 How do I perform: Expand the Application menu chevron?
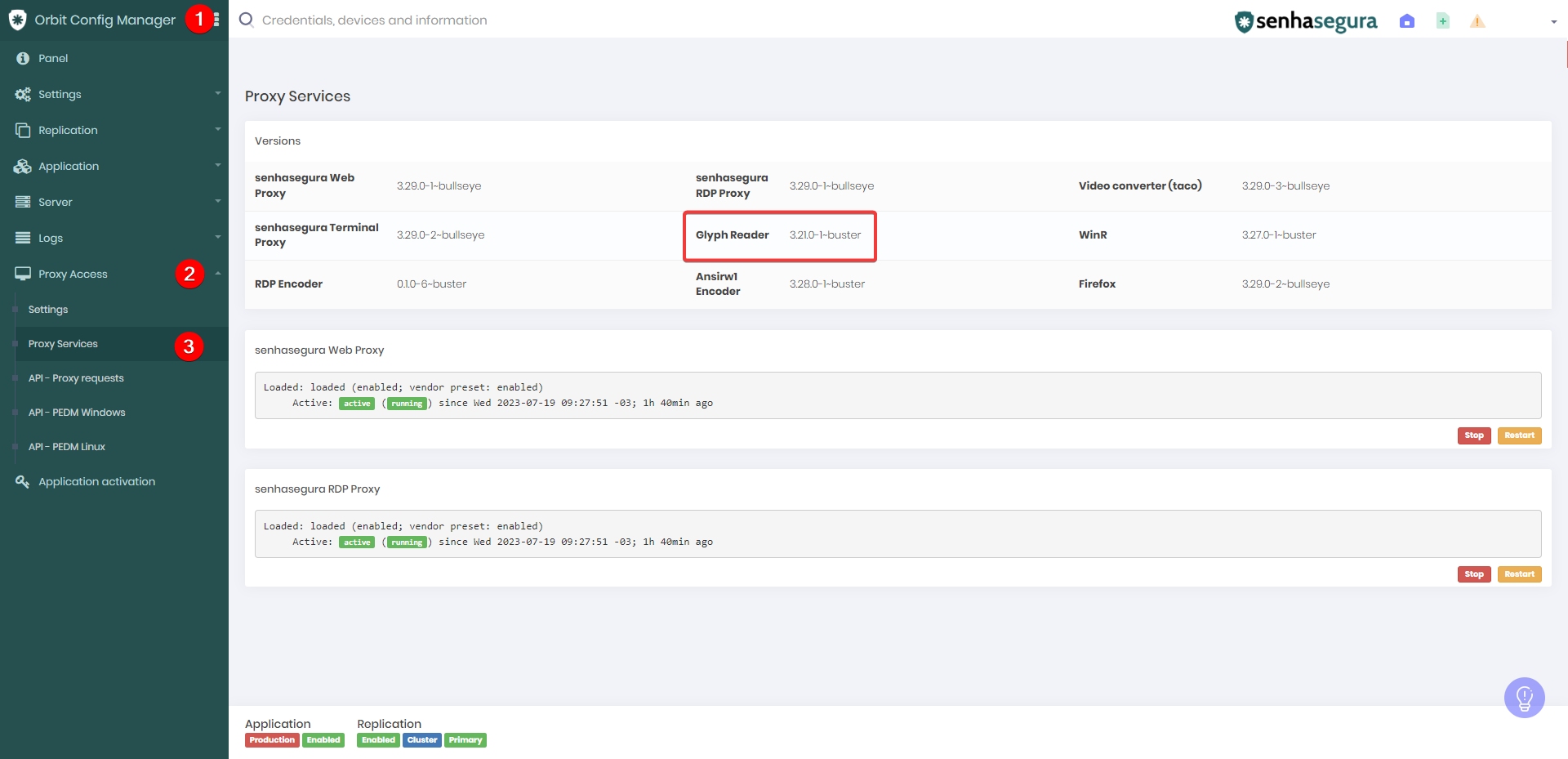coord(218,165)
